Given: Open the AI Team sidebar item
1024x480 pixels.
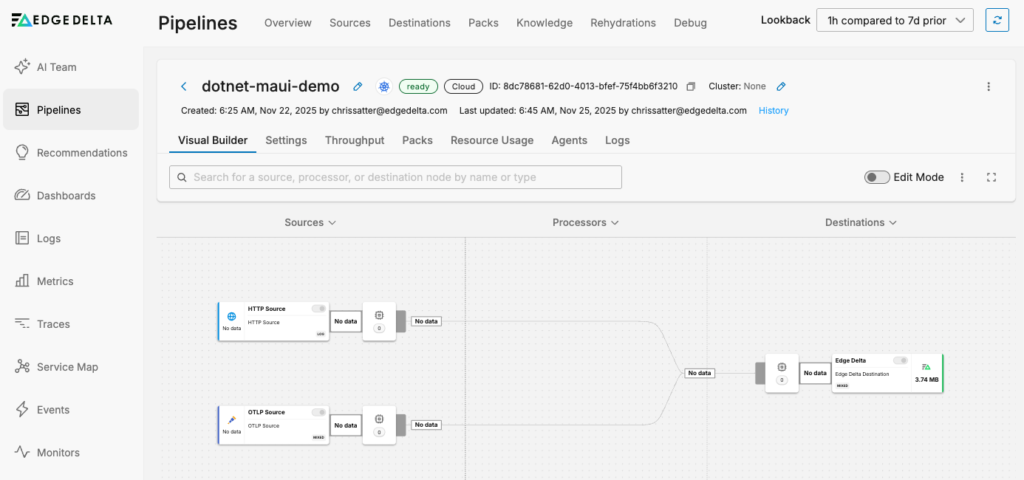Looking at the screenshot, I should 56,67.
